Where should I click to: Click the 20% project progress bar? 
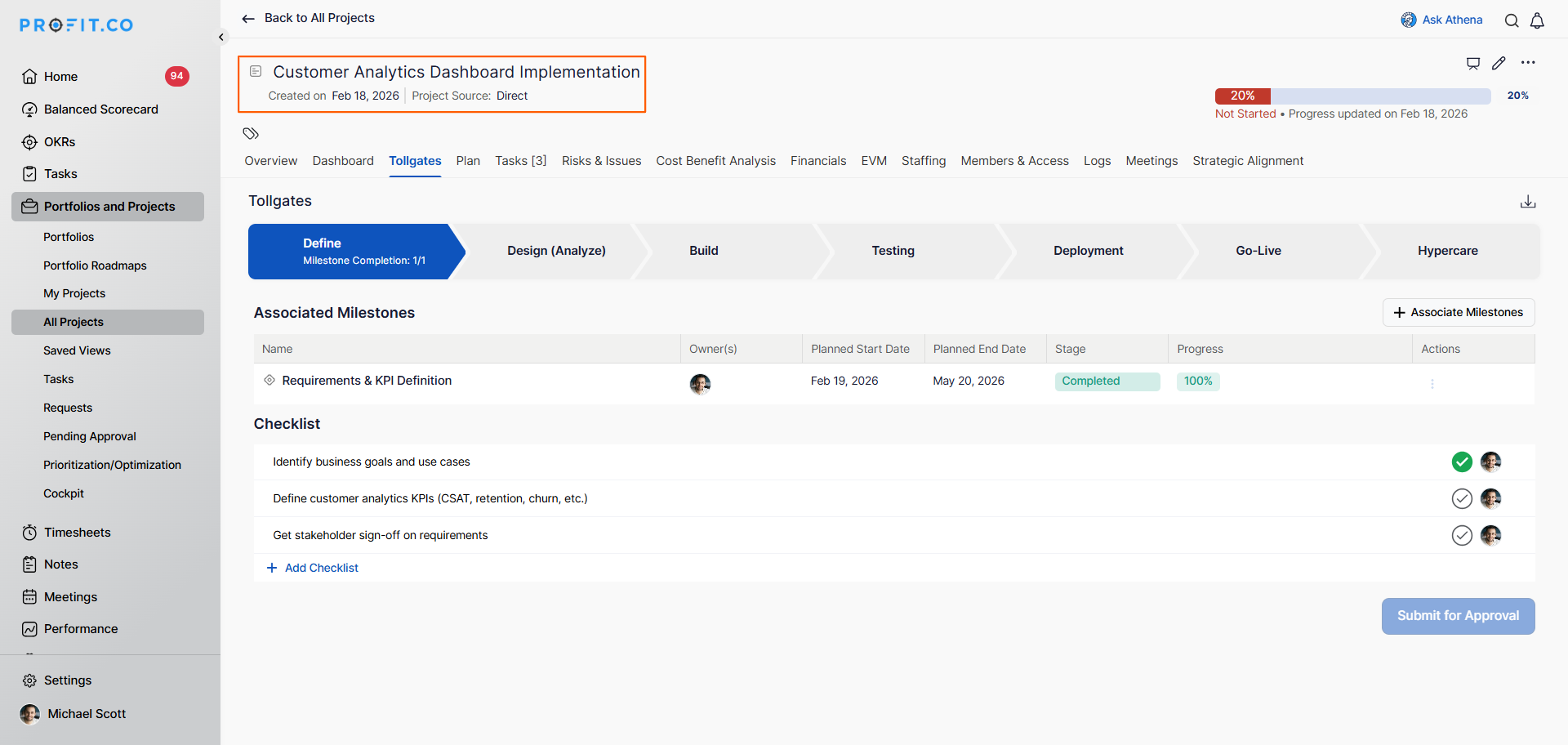1352,96
